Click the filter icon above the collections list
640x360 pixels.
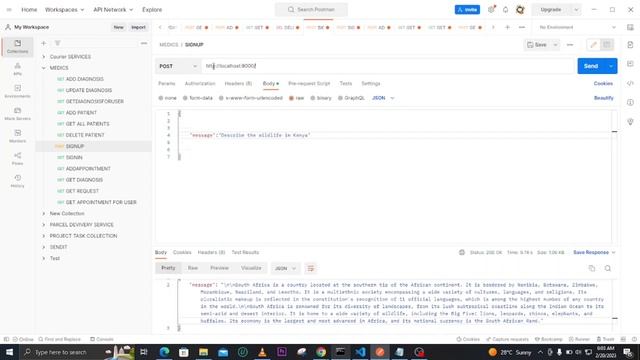click(58, 43)
